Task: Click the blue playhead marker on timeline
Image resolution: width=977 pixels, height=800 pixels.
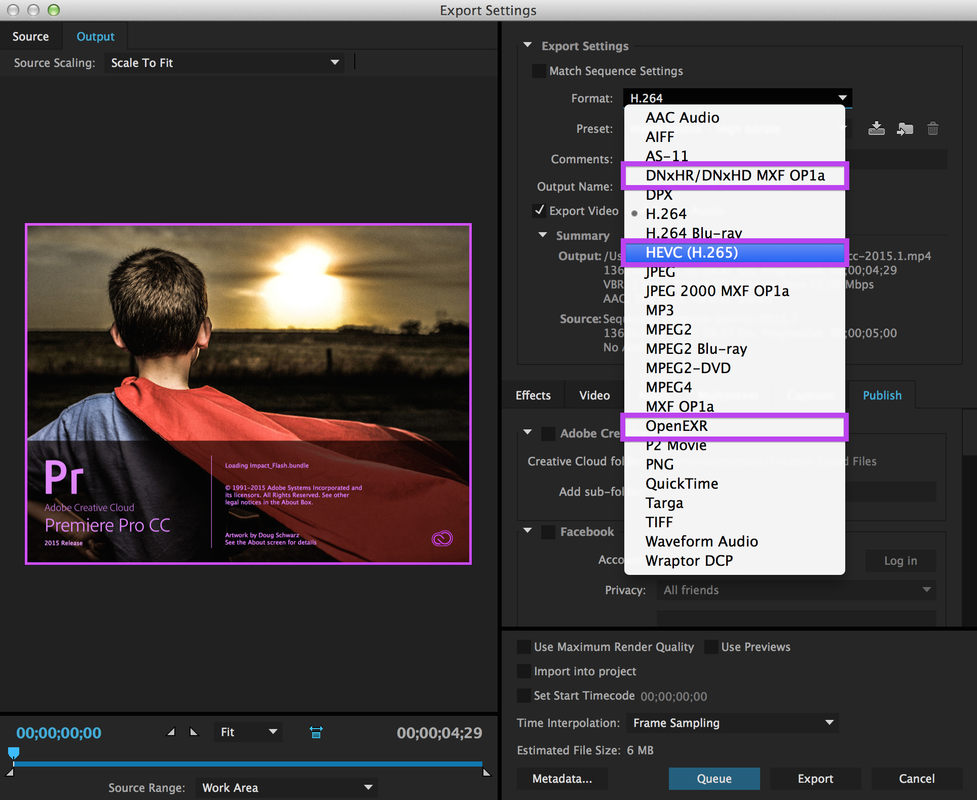Action: coord(14,753)
